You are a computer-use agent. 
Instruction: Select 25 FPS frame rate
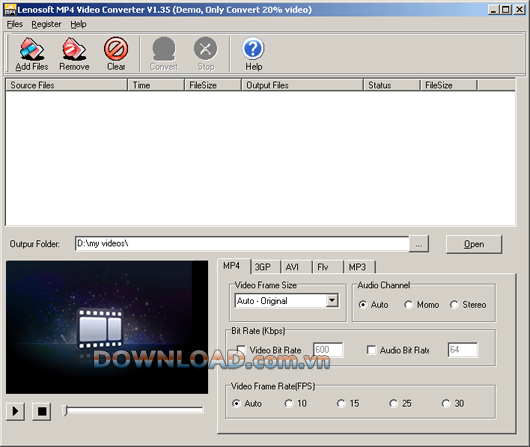point(393,403)
